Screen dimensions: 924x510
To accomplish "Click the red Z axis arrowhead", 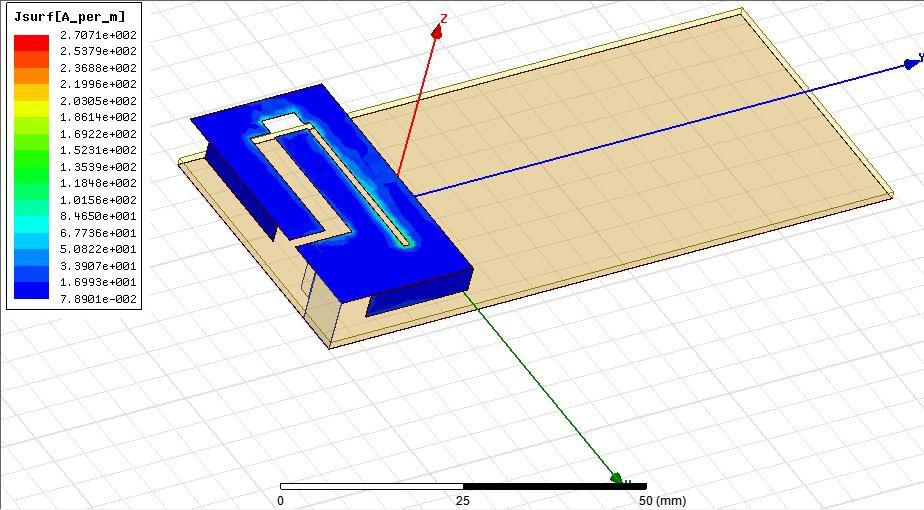I will point(437,32).
